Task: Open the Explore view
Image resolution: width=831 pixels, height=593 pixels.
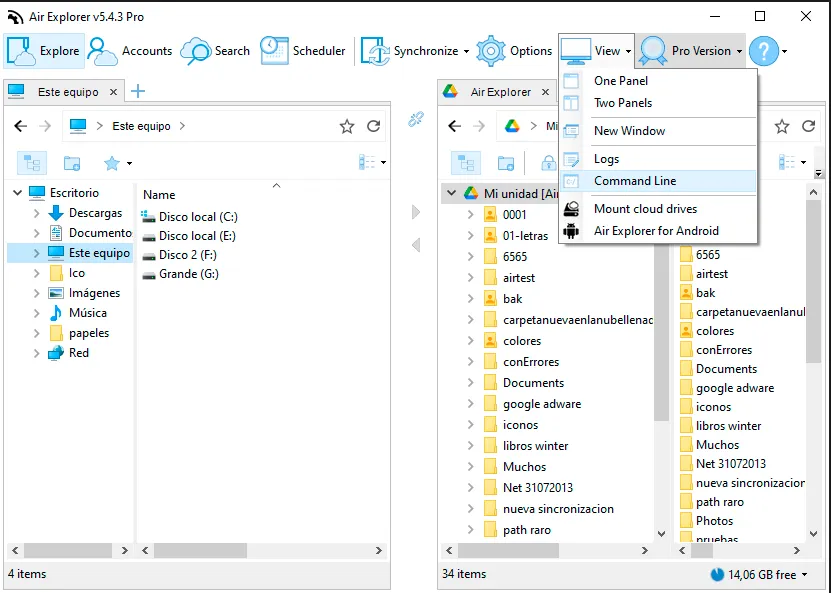Action: pyautogui.click(x=44, y=51)
